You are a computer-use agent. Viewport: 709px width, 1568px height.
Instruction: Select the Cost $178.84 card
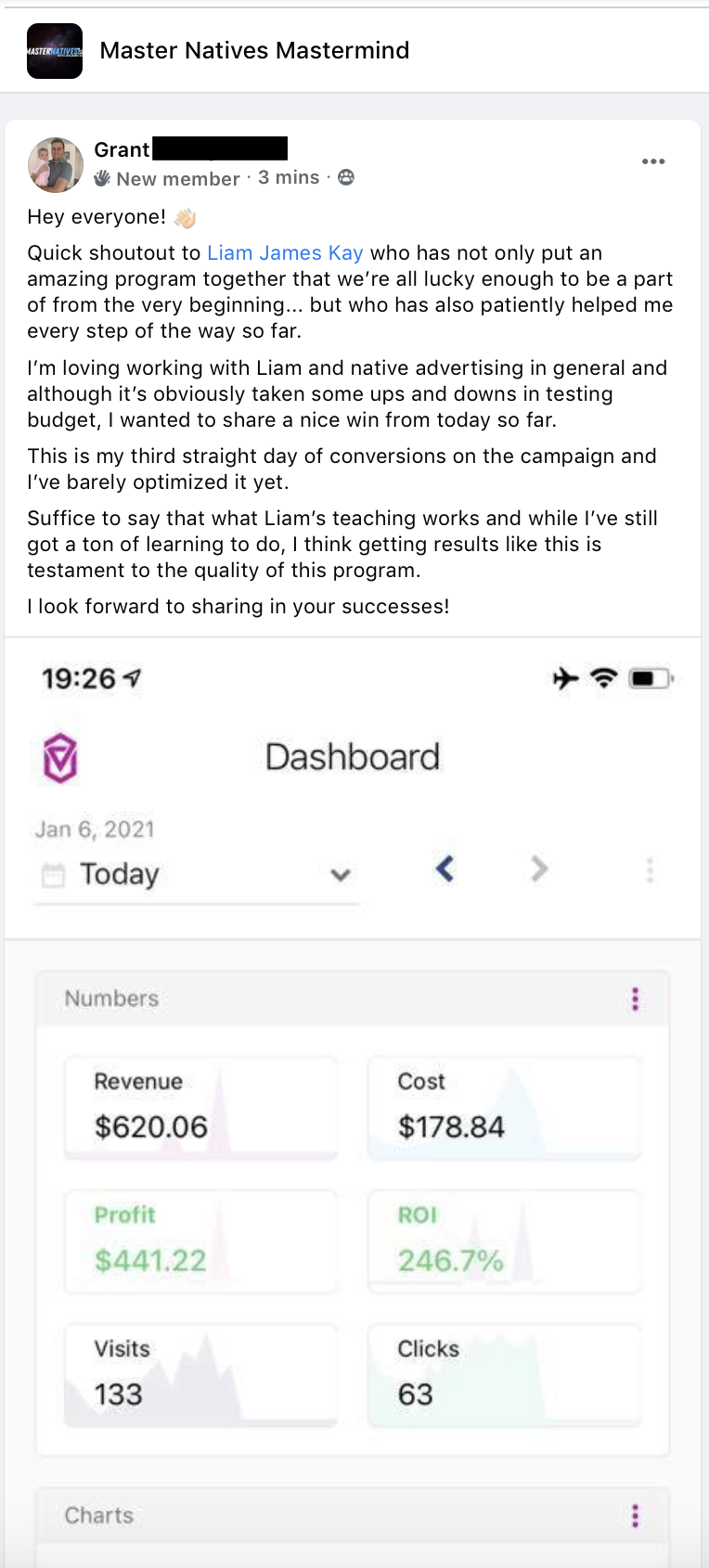click(504, 1108)
